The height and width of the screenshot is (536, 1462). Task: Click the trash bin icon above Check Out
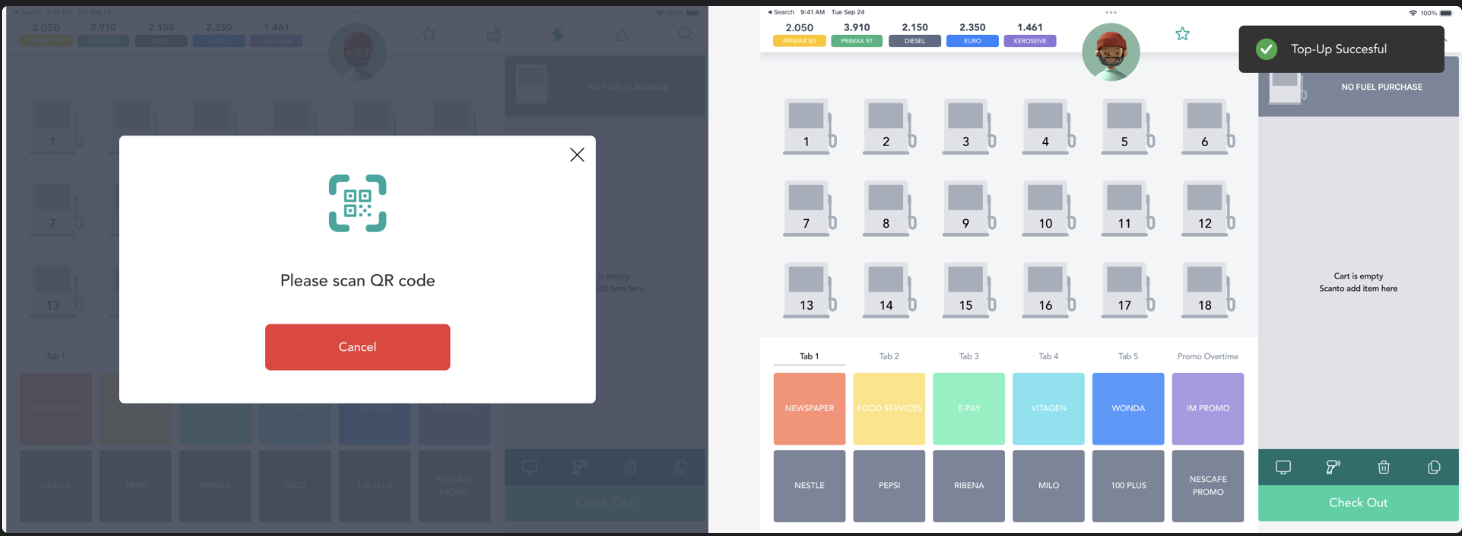pos(1384,467)
